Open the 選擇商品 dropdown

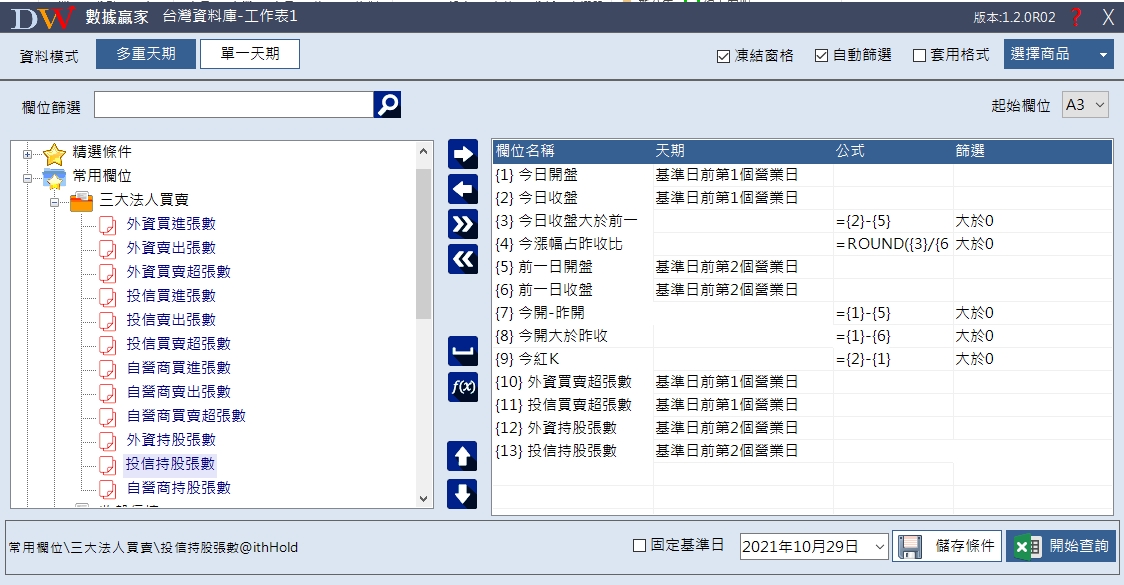click(x=1058, y=55)
